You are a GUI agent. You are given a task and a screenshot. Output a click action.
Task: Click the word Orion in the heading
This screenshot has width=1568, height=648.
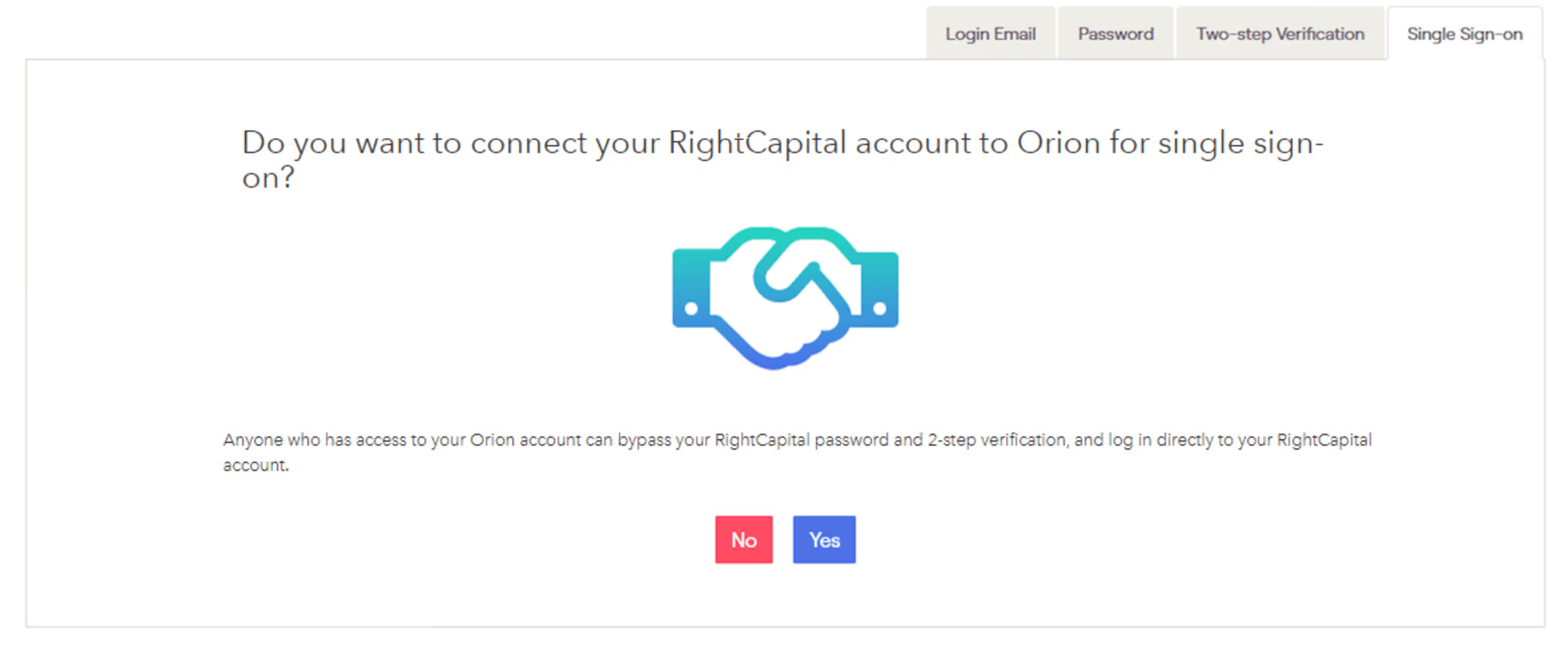[x=1058, y=144]
